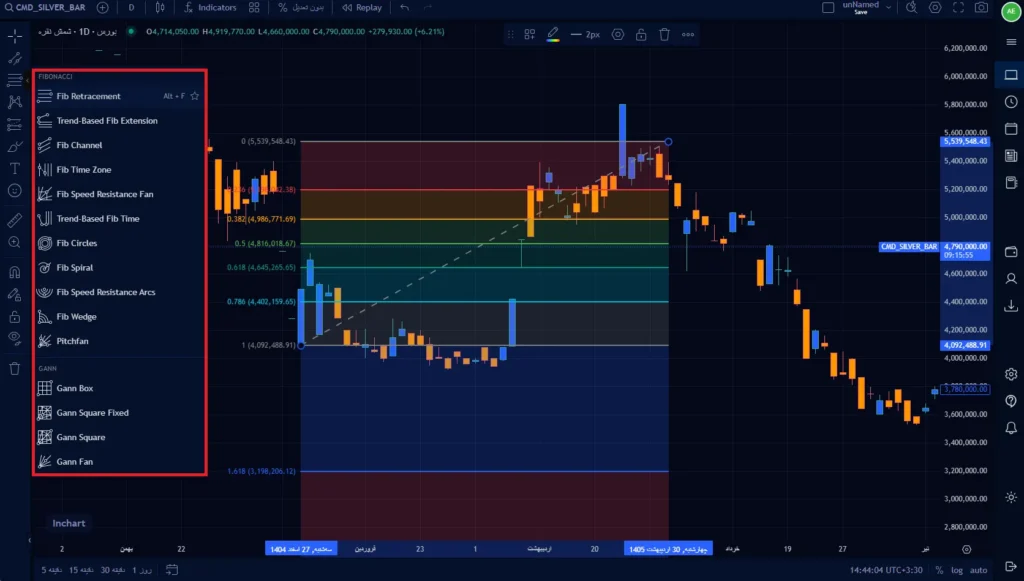Screen dimensions: 1024x581
Task: Favorite the Fib Retracement tool star
Action: 195,96
